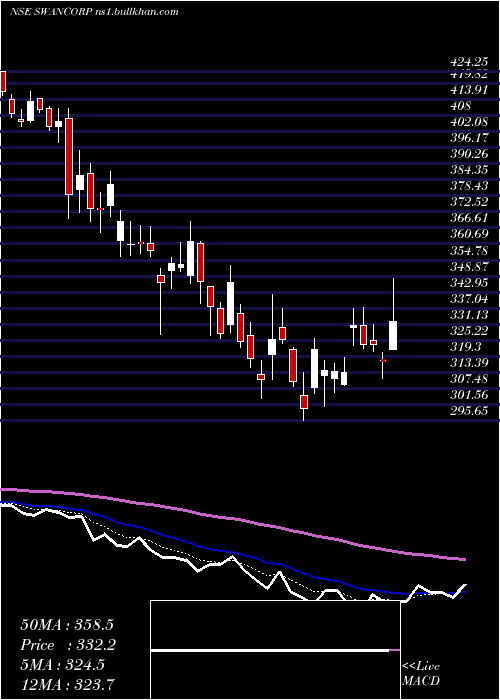Click the 5MA : 324.5 readout
The image size is (500, 700).
[x=62, y=665]
